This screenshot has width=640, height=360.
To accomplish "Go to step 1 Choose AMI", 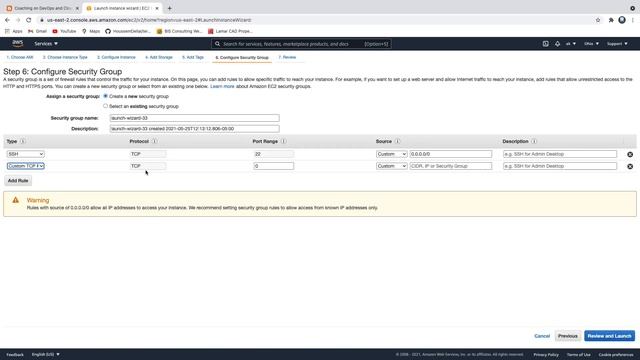I will tap(20, 58).
